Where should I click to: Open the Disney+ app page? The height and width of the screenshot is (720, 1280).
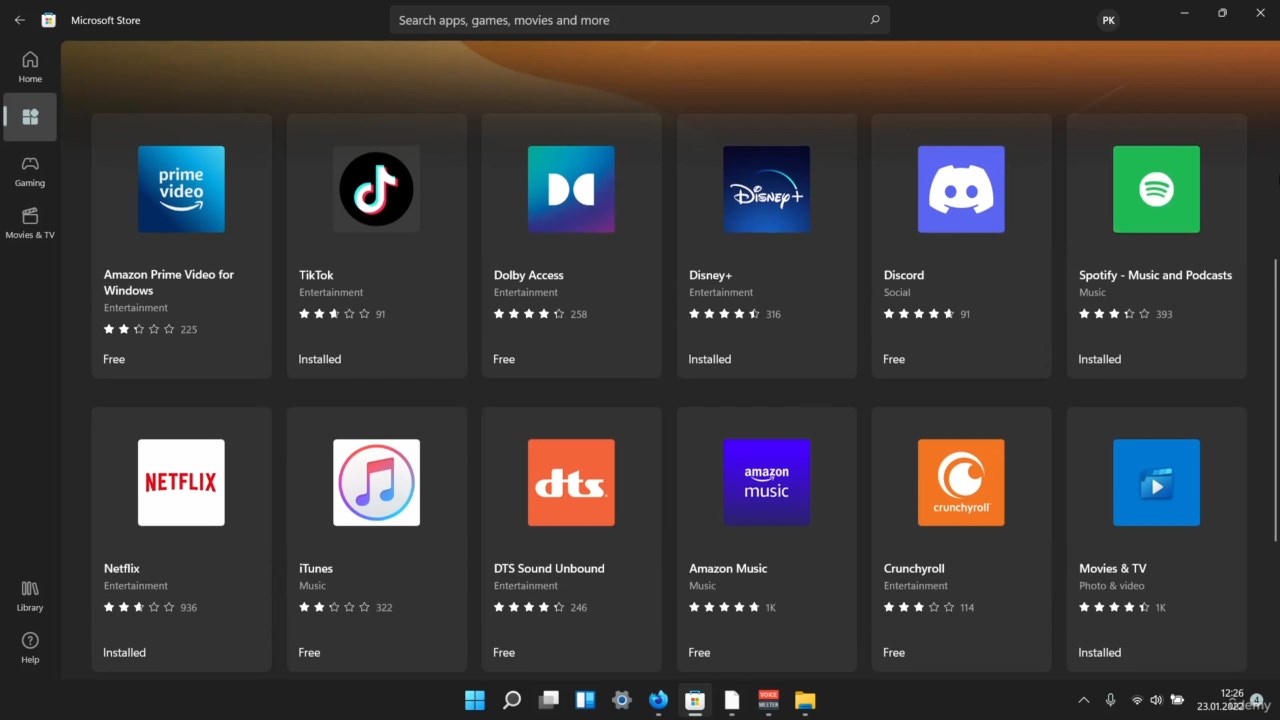click(x=766, y=245)
